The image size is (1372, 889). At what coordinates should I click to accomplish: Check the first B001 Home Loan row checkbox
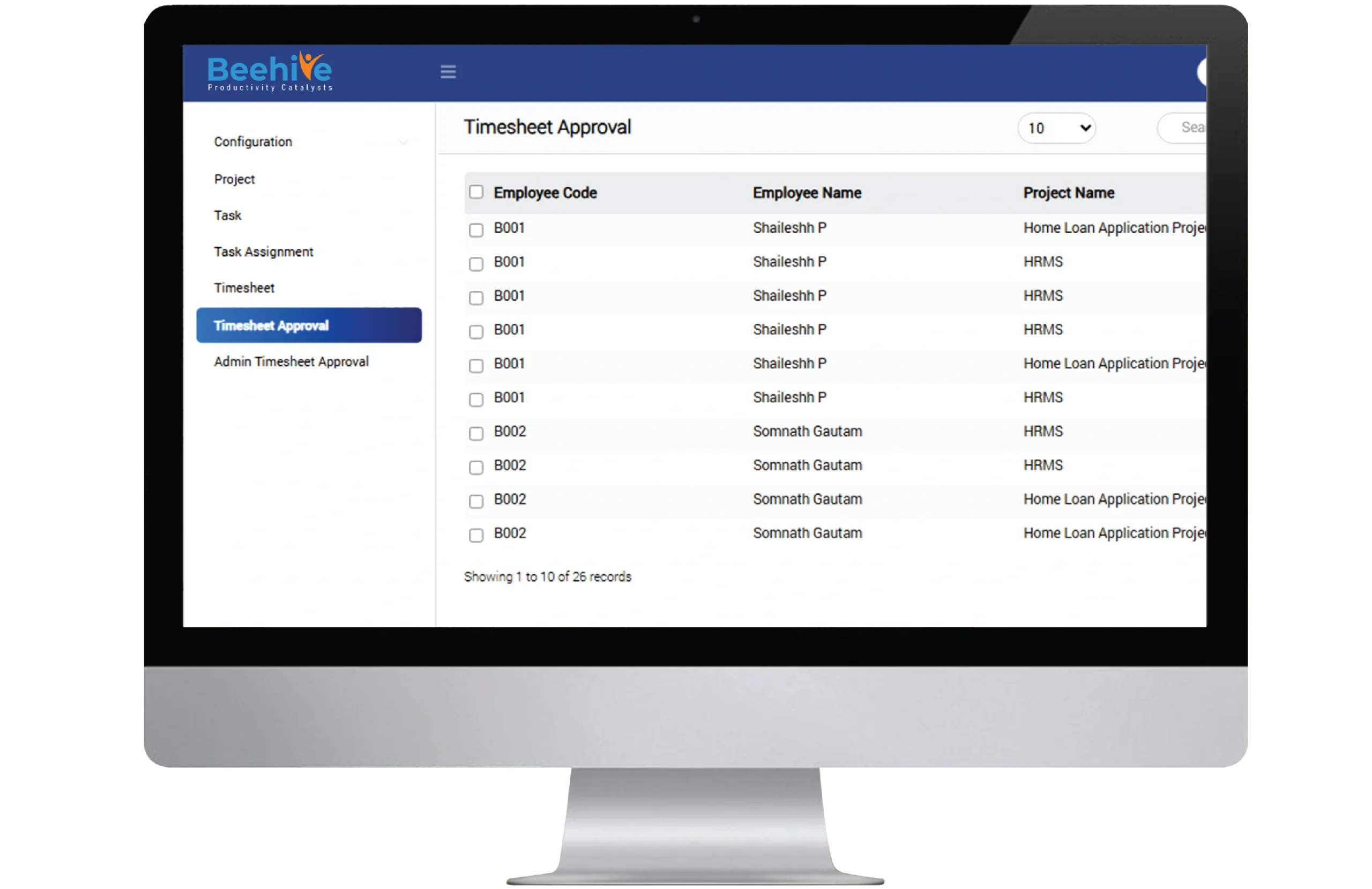coord(476,230)
